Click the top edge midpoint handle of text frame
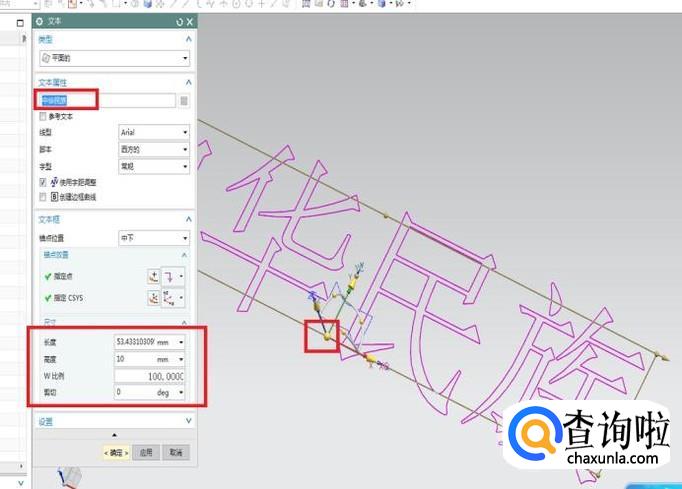This screenshot has height=489, width=682. tap(385, 215)
